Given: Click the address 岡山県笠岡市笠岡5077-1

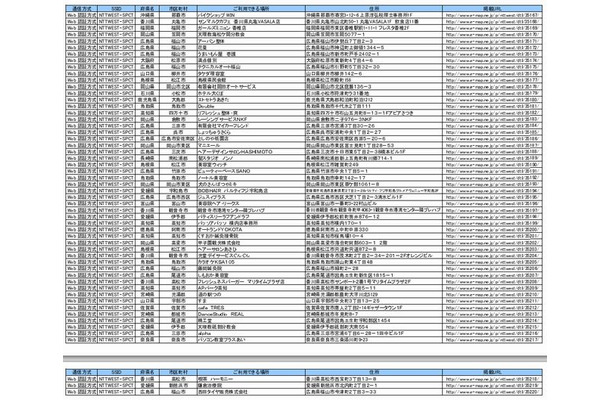Looking at the screenshot, I should coord(374,35).
